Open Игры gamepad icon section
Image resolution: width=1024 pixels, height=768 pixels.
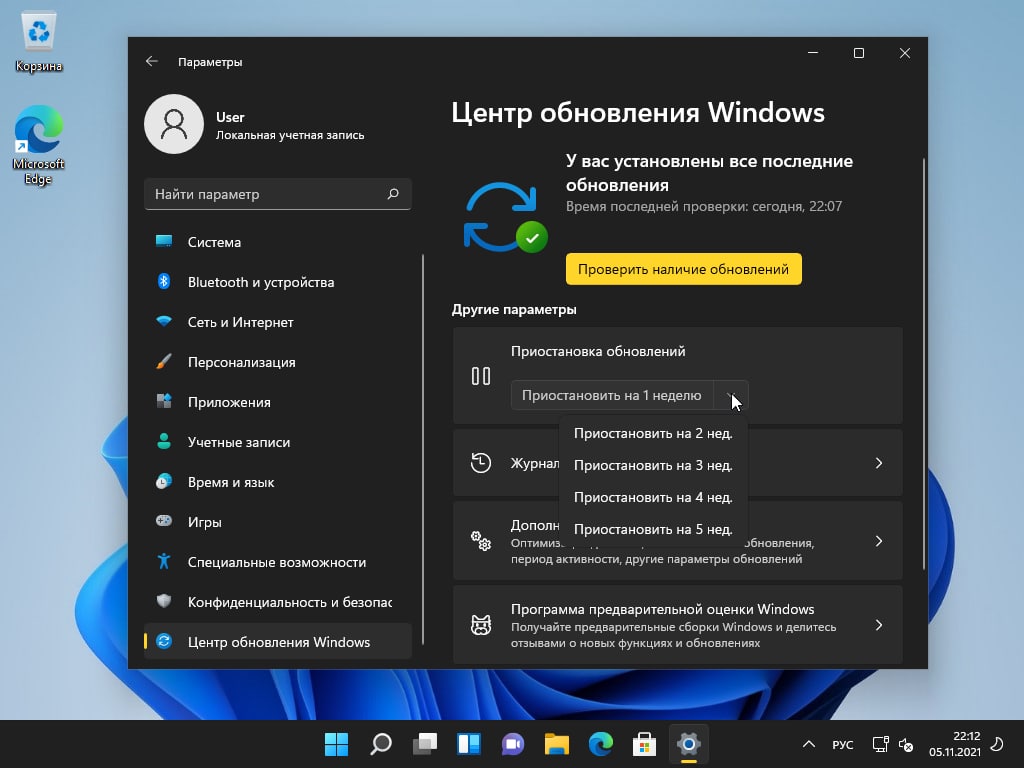[x=164, y=522]
